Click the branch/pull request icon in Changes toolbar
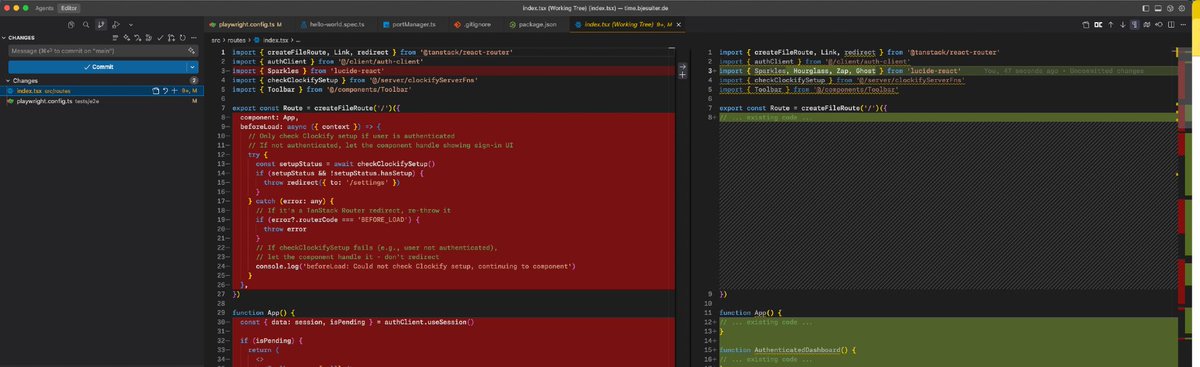This screenshot has height=367, width=1200. point(171,38)
